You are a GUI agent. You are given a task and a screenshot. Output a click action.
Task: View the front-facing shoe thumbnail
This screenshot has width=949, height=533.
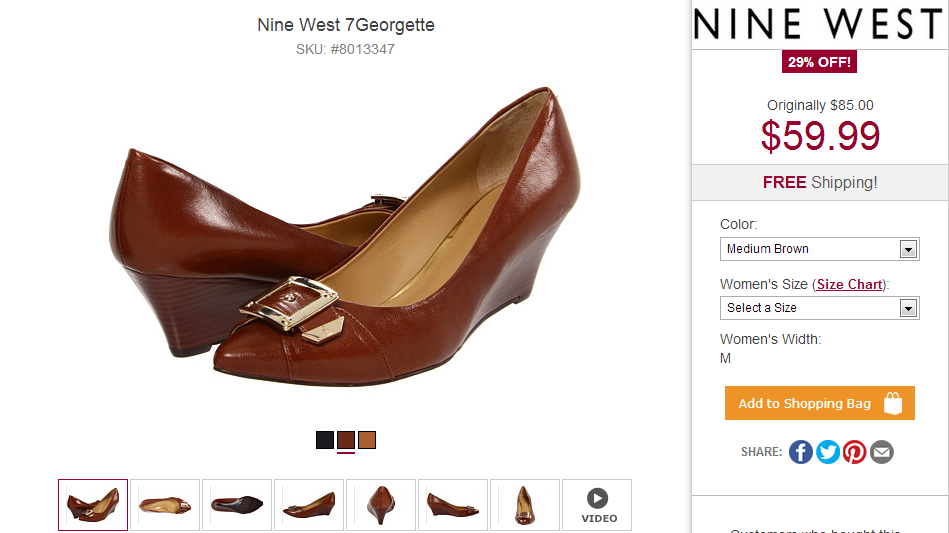point(525,505)
